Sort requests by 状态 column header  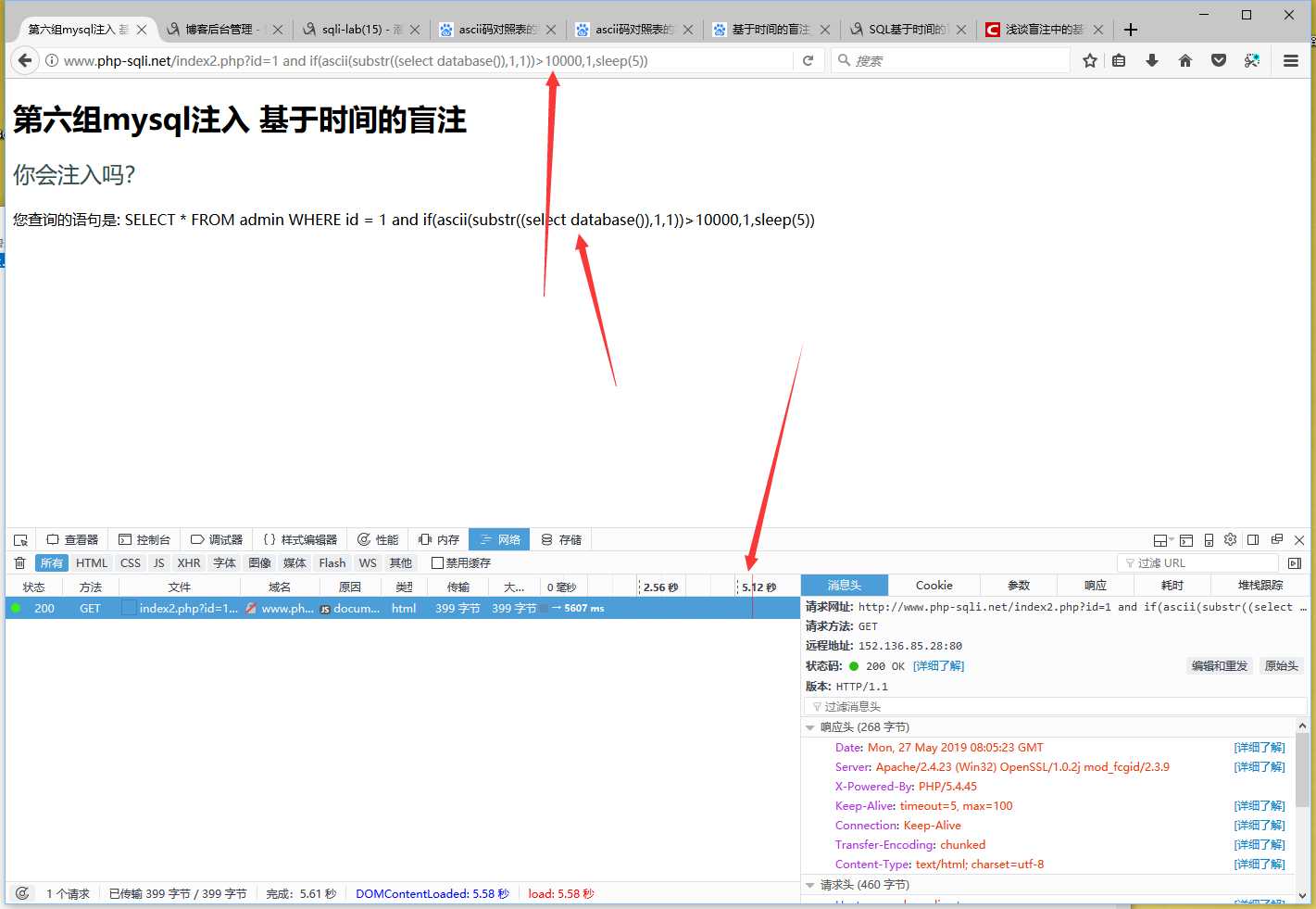point(34,587)
